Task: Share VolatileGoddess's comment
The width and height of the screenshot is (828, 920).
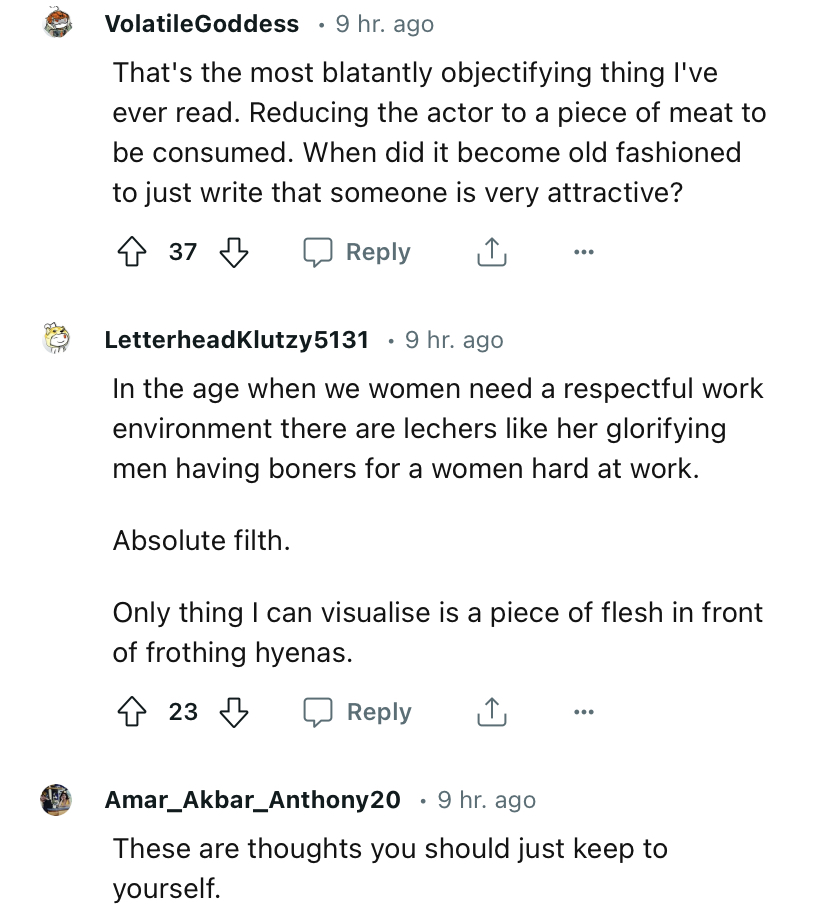Action: pyautogui.click(x=491, y=253)
